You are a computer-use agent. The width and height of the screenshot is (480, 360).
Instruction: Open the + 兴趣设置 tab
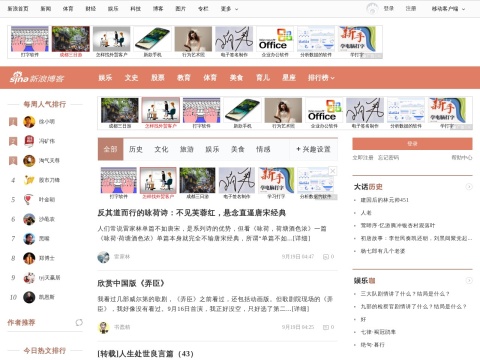313,149
